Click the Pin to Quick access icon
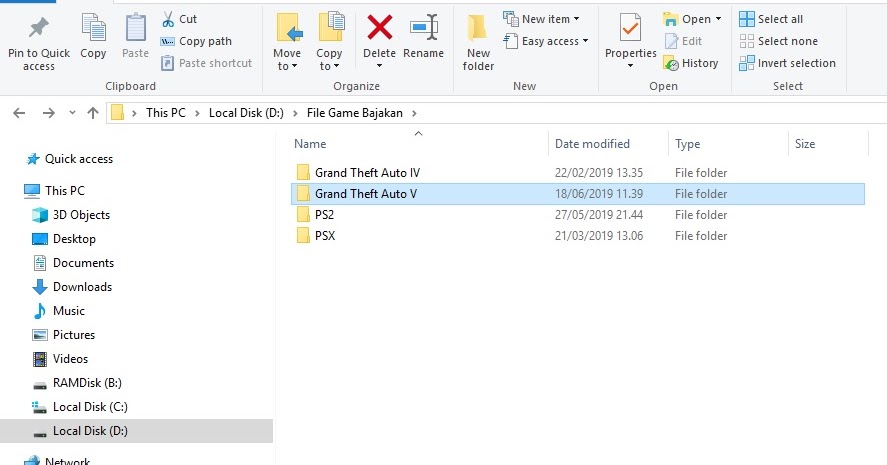This screenshot has height=465, width=887. [39, 28]
